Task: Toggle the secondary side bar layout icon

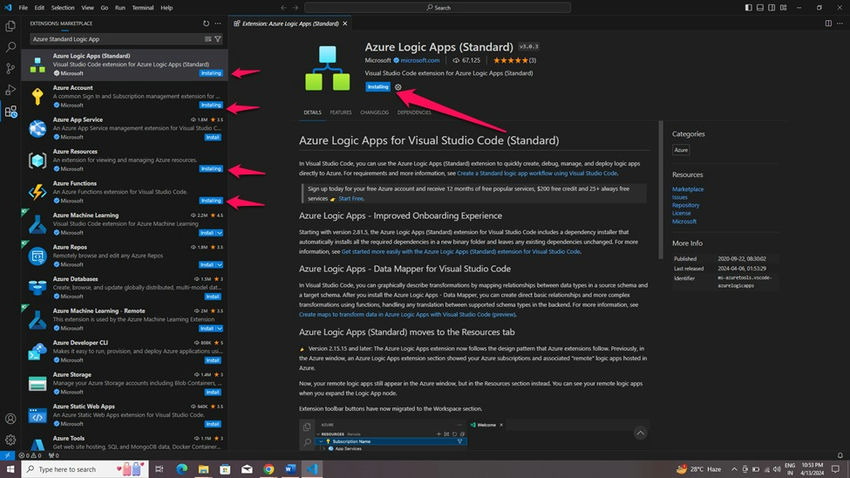Action: [x=771, y=8]
